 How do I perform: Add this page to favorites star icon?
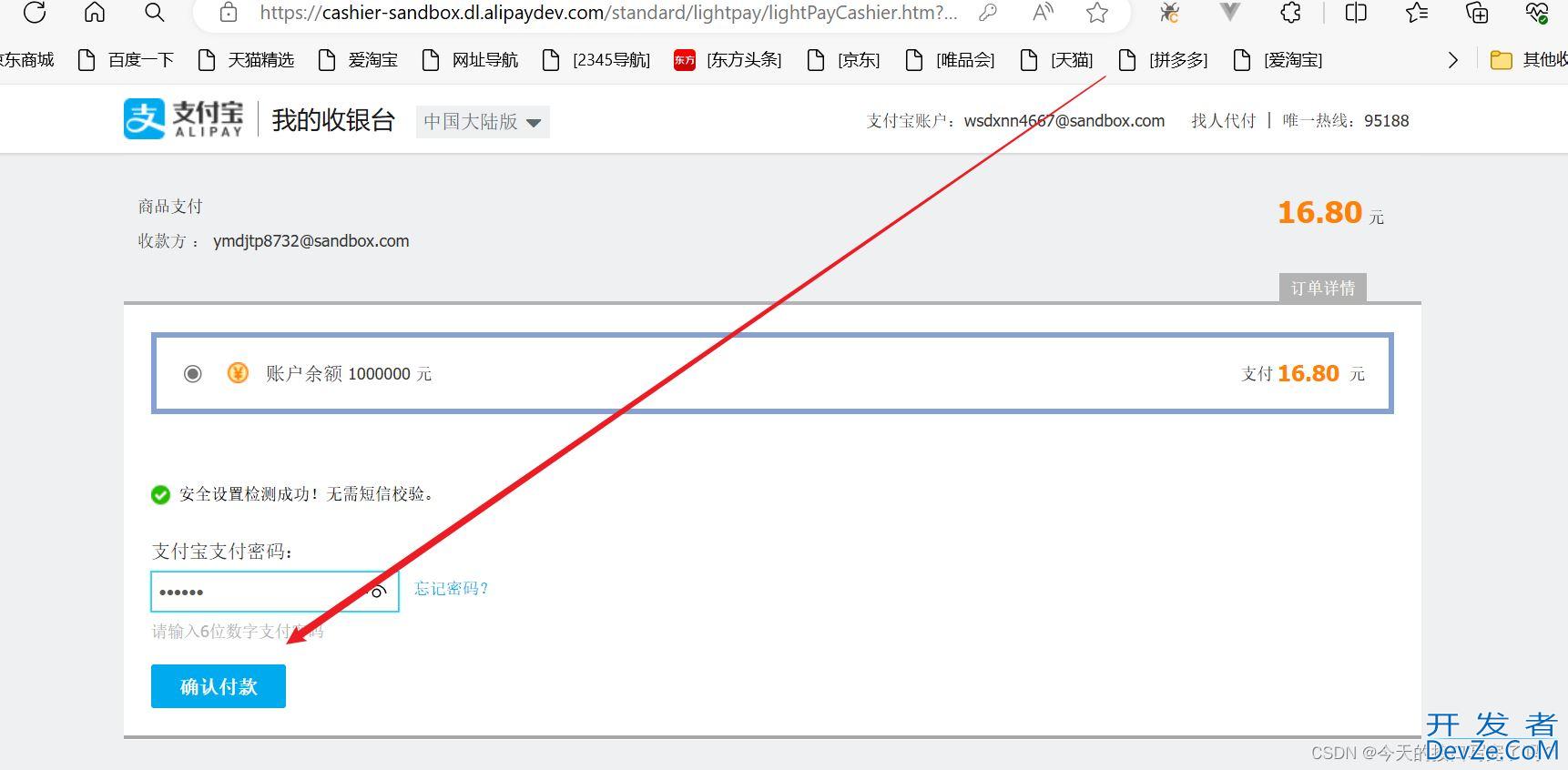1097,13
